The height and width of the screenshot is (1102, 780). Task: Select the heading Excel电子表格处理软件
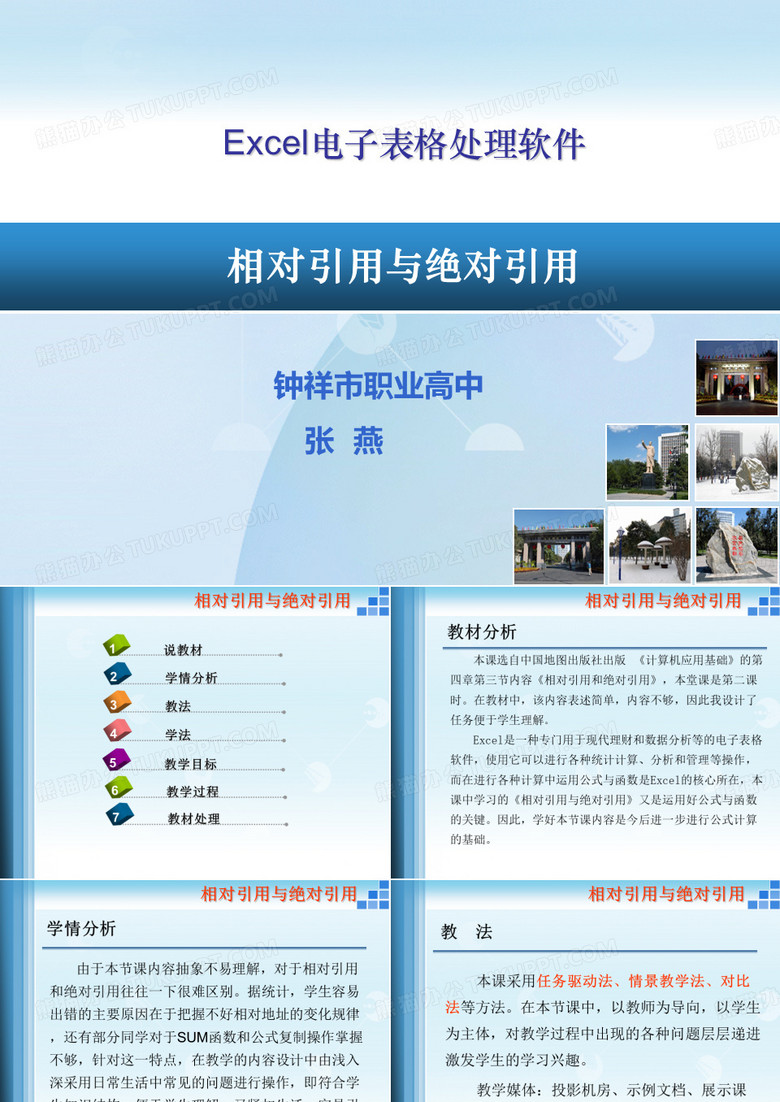[x=404, y=144]
